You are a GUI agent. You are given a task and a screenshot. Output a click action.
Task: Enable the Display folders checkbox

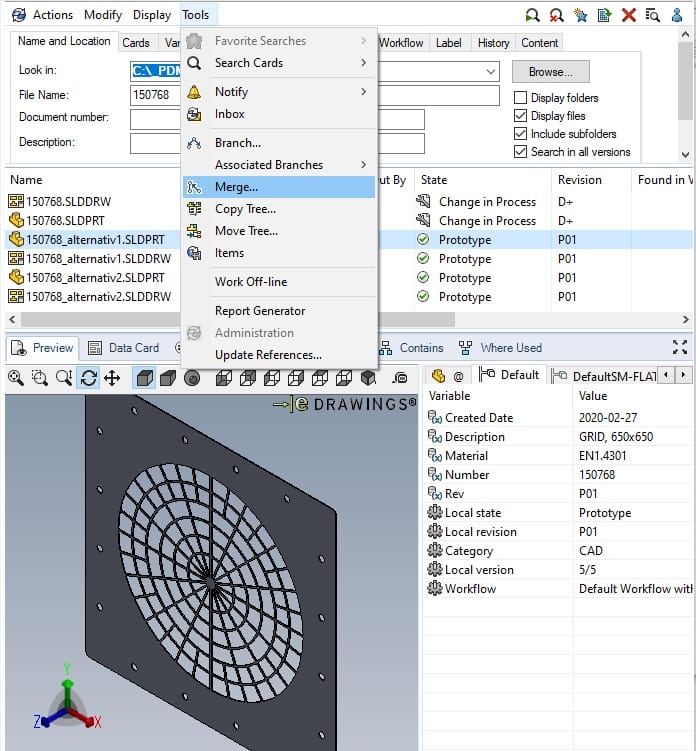click(520, 98)
